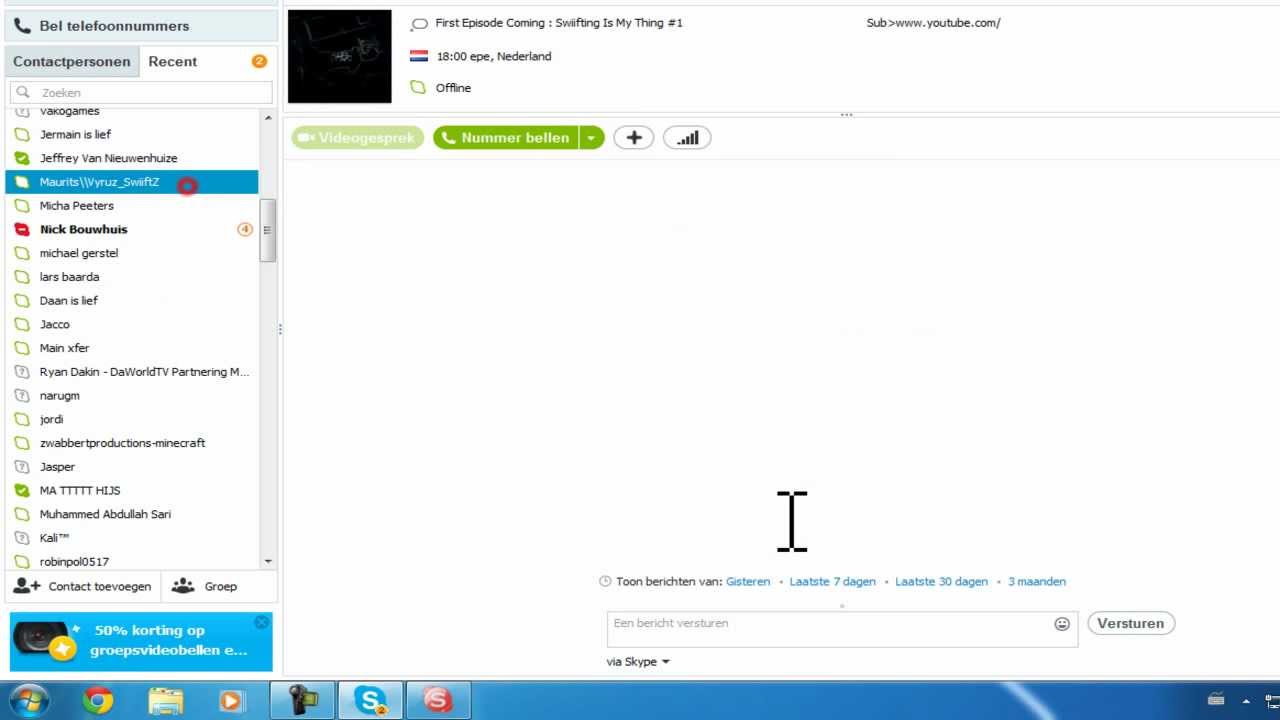Screen dimensions: 1280x720
Task: Select contact michael gerstel
Action: click(x=132, y=253)
